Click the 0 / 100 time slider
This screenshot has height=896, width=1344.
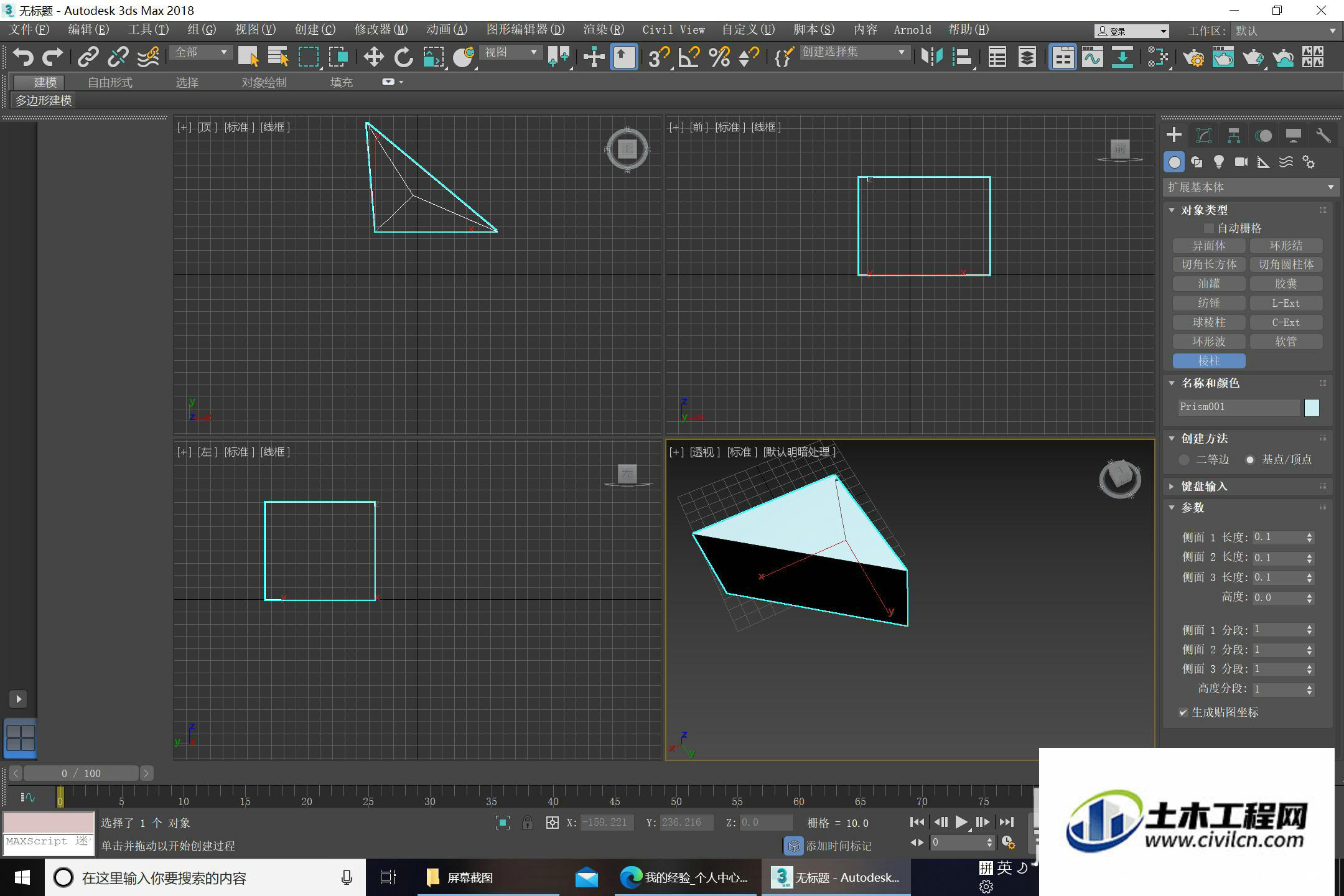coord(81,773)
